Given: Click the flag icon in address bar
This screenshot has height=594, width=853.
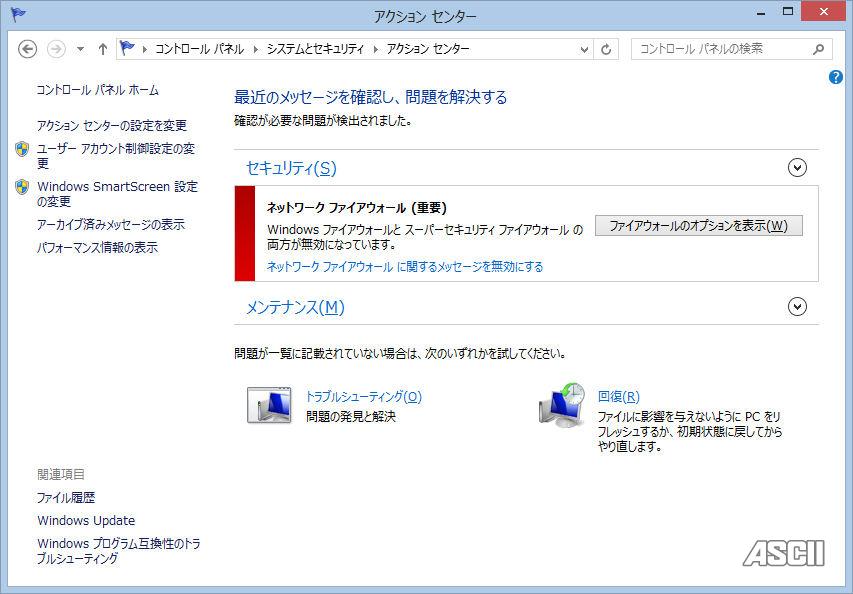Looking at the screenshot, I should 128,48.
